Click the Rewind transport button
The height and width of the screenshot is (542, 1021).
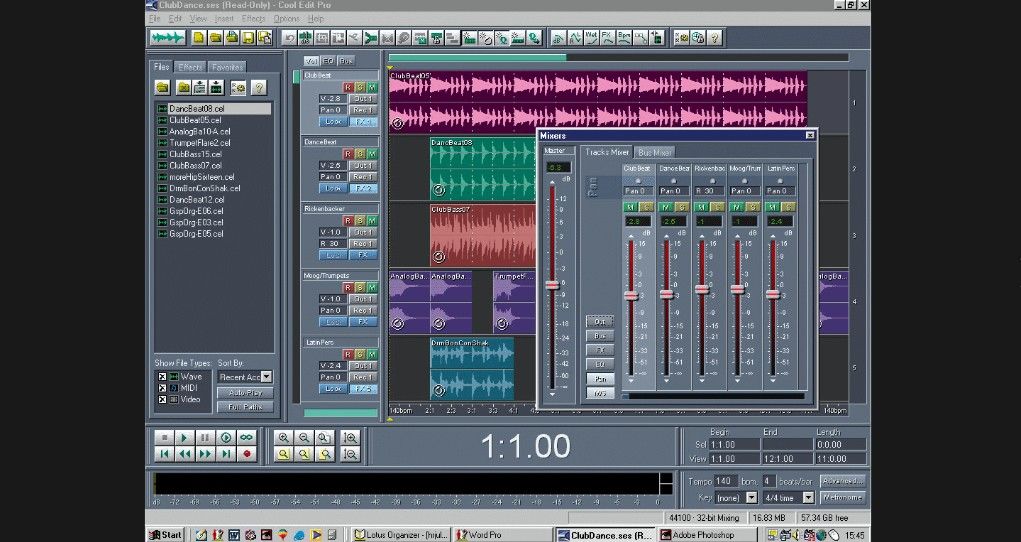pyautogui.click(x=184, y=454)
